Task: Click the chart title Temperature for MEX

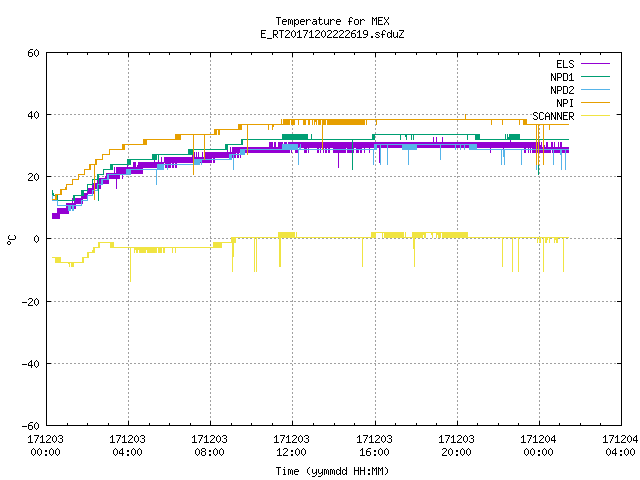Action: (x=332, y=21)
